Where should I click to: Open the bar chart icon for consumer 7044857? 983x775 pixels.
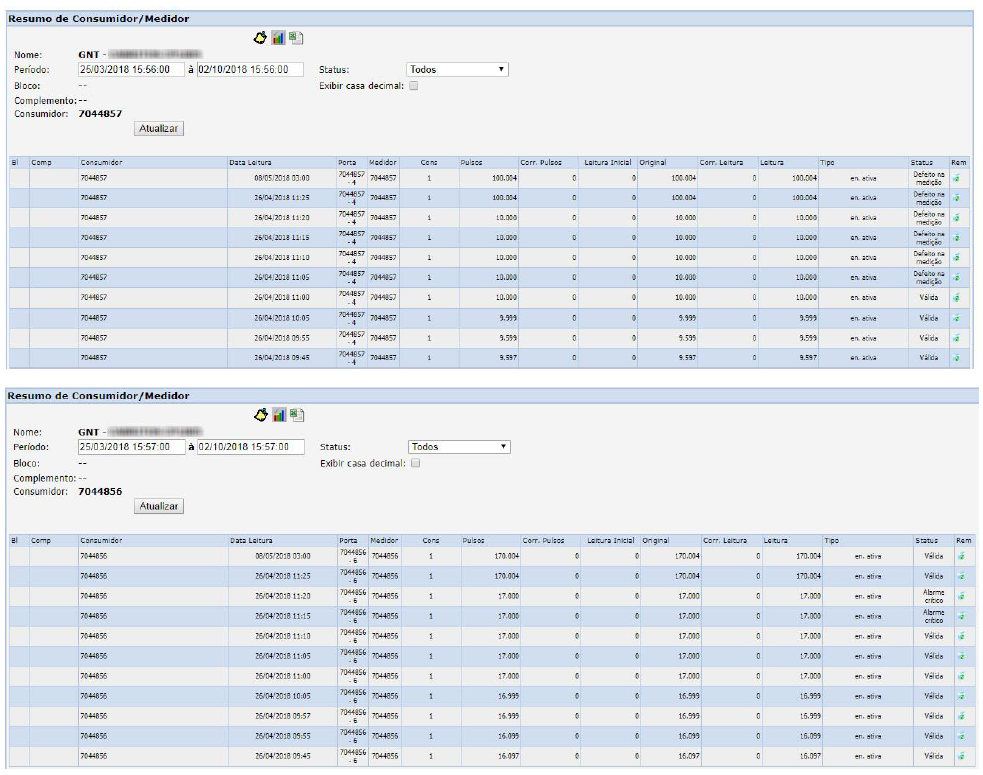278,37
